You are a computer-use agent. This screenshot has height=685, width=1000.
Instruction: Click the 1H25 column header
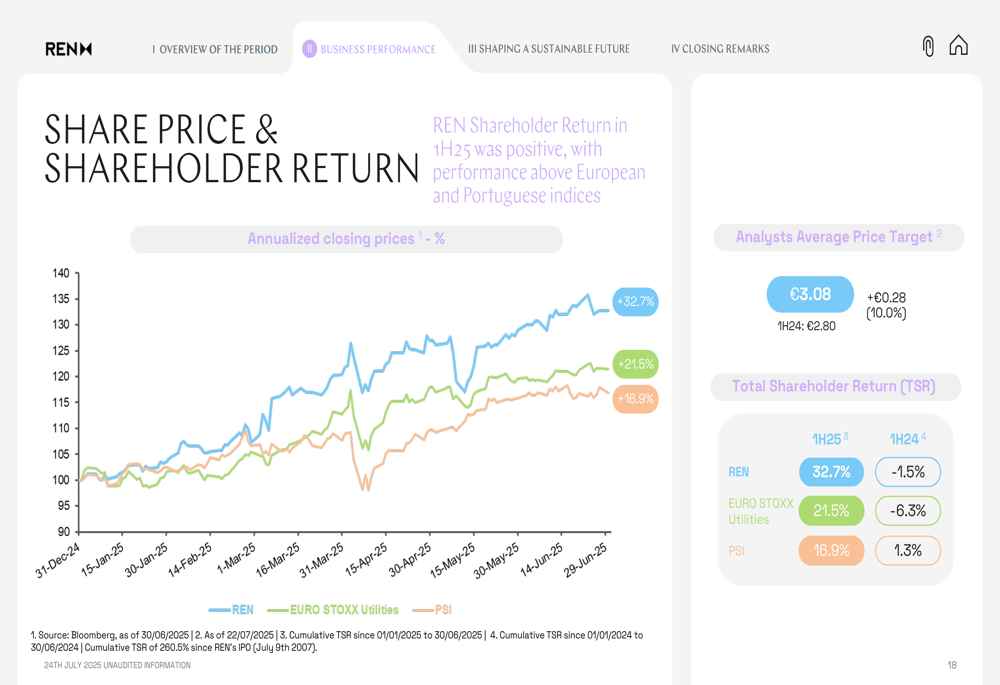click(x=830, y=439)
